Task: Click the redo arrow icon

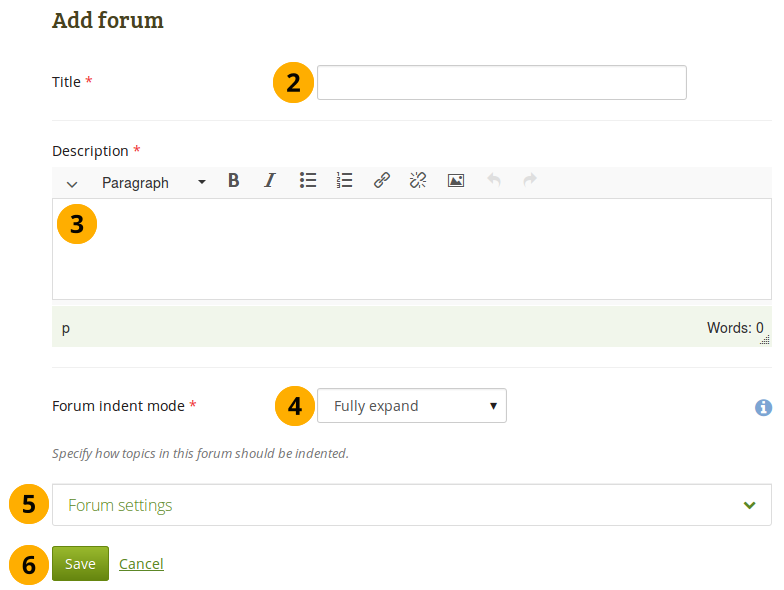Action: click(530, 181)
